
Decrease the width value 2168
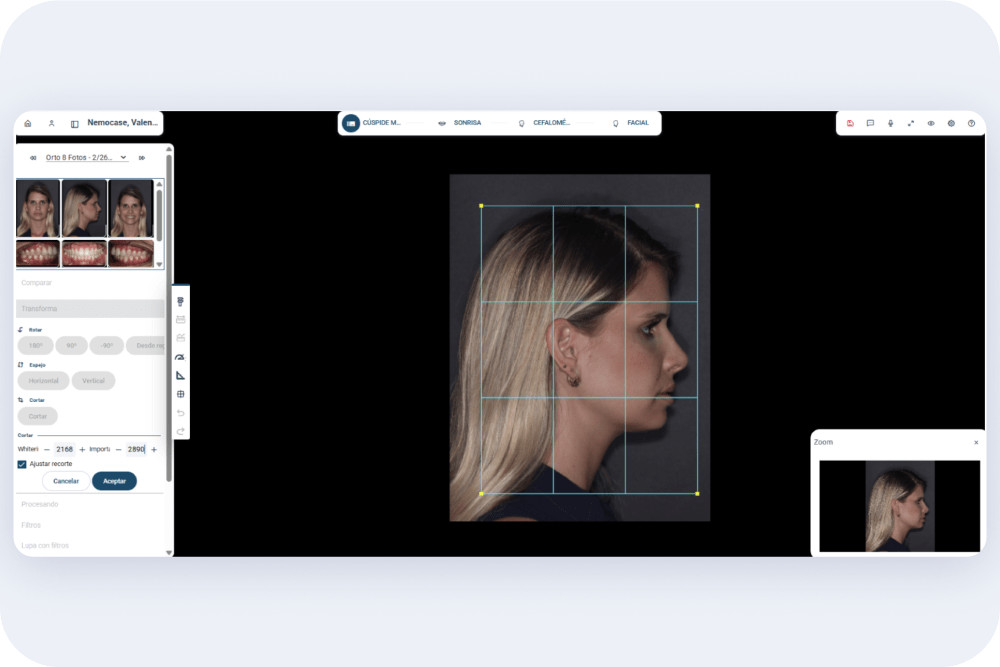pyautogui.click(x=47, y=450)
